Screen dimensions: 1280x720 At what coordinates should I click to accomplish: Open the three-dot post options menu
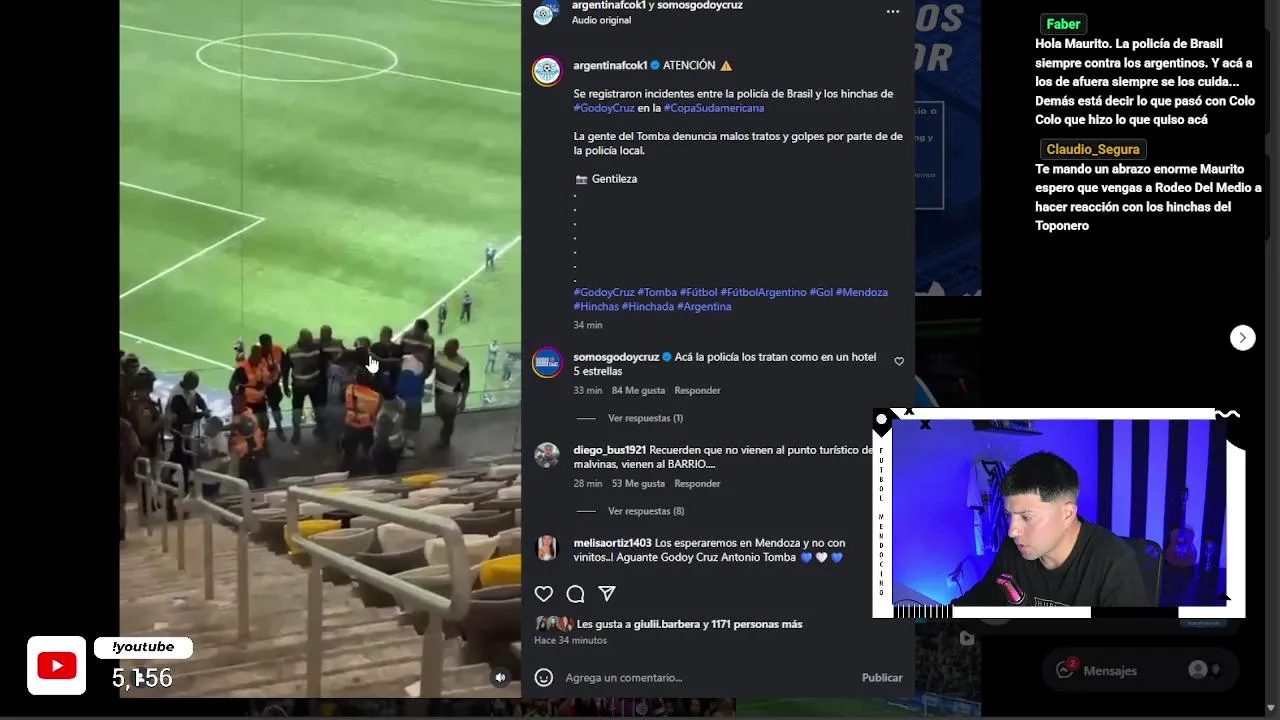pos(893,12)
